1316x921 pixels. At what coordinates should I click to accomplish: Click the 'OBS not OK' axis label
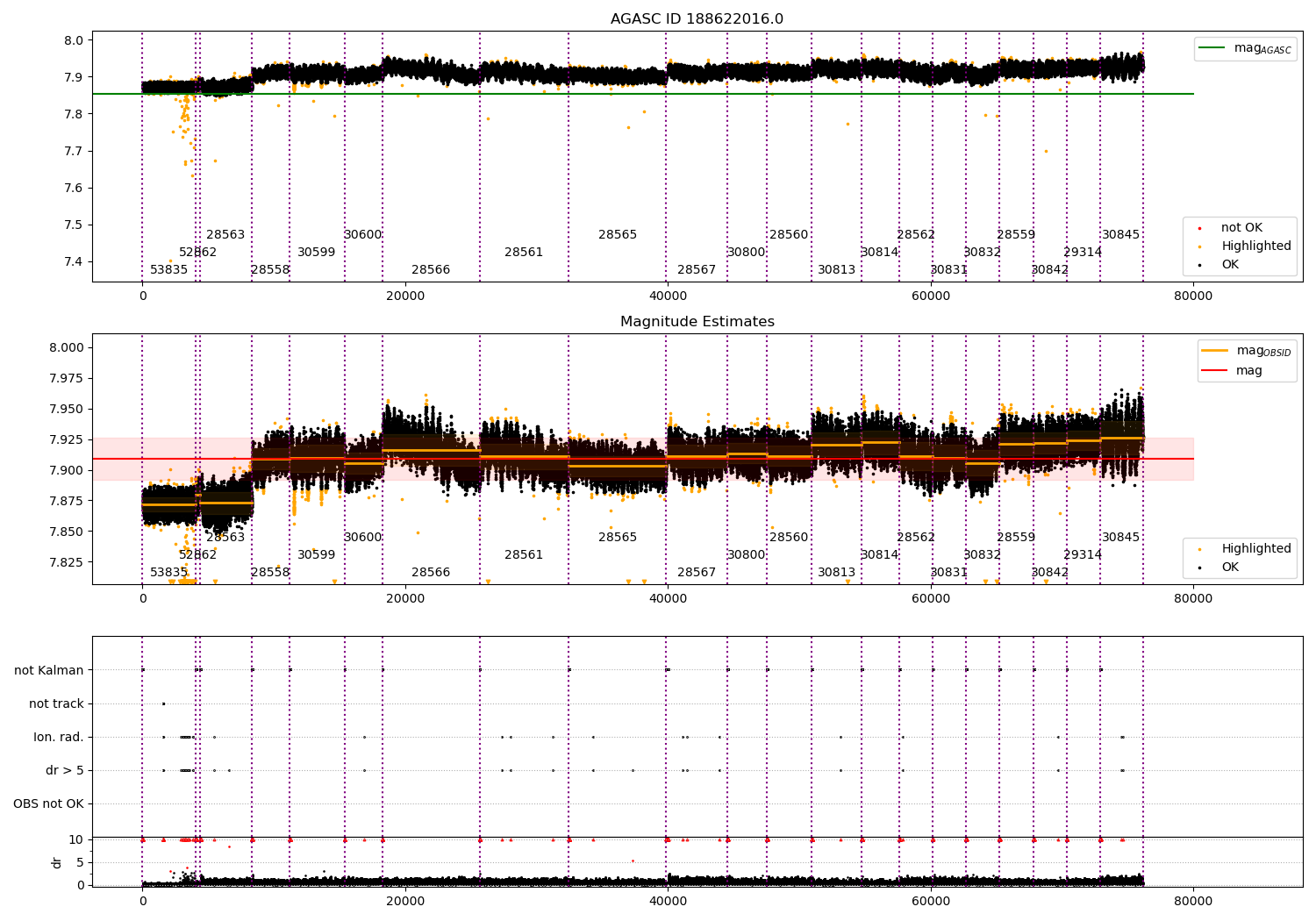[49, 804]
